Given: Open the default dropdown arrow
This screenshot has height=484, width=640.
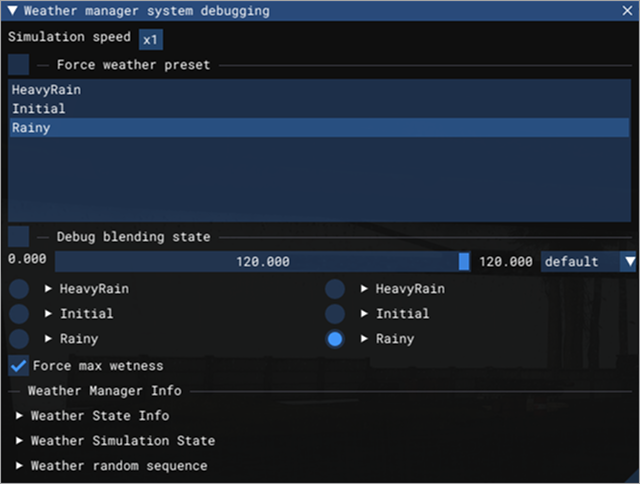Looking at the screenshot, I should [x=630, y=262].
